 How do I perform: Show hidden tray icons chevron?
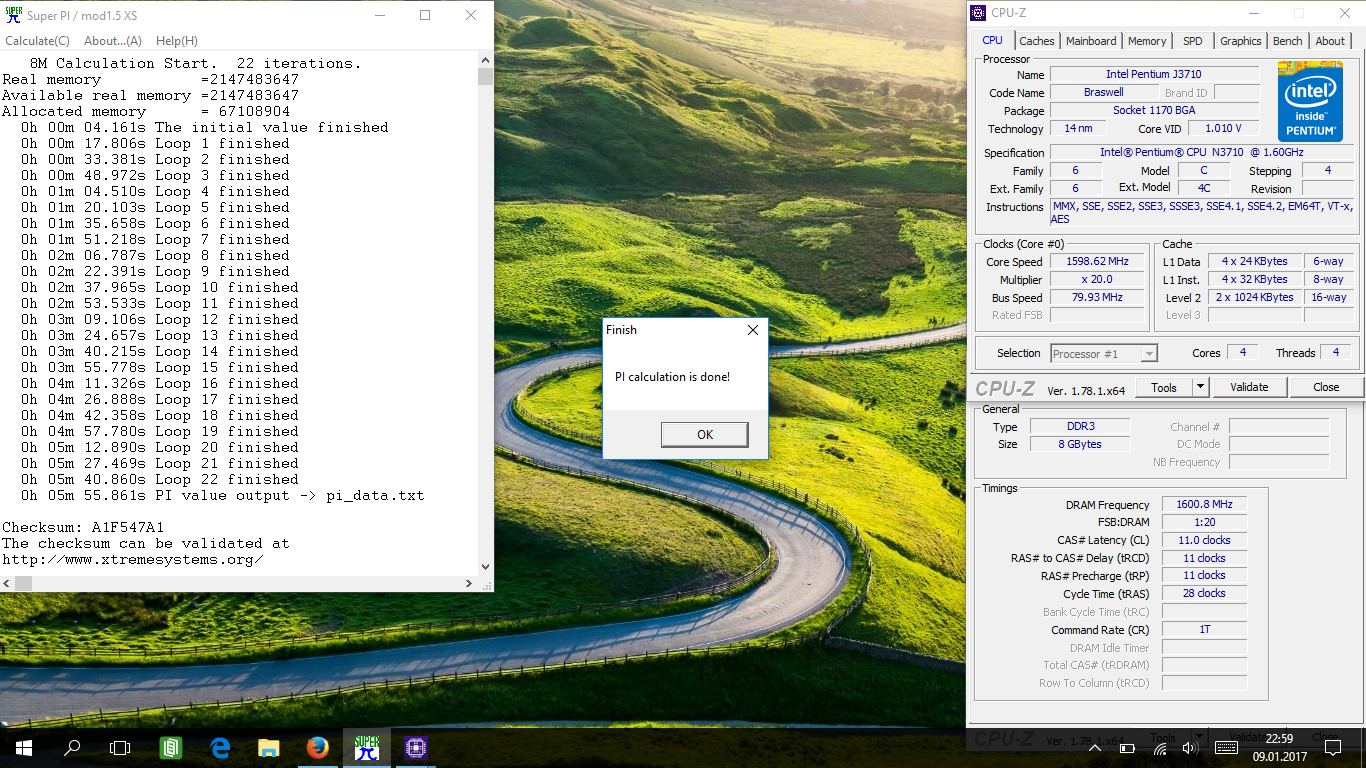[x=1095, y=747]
